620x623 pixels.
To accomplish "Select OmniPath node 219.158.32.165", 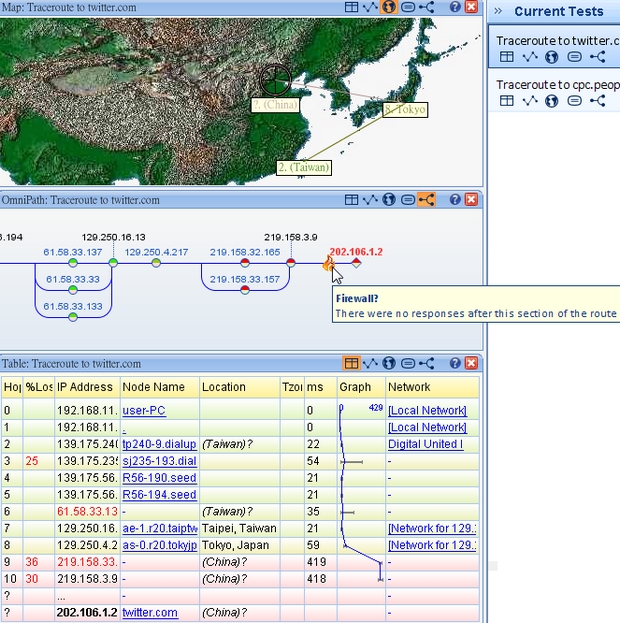I will coord(245,263).
